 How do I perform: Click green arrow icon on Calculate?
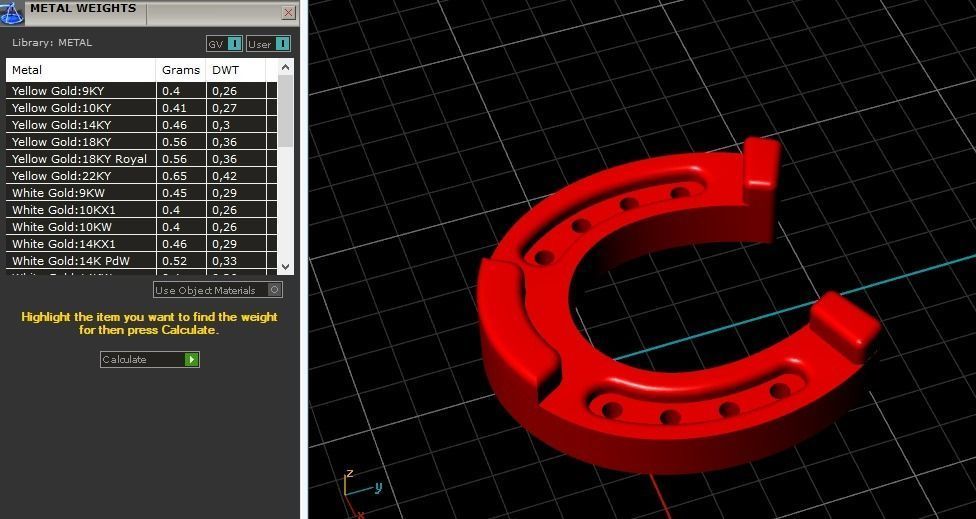coord(191,359)
